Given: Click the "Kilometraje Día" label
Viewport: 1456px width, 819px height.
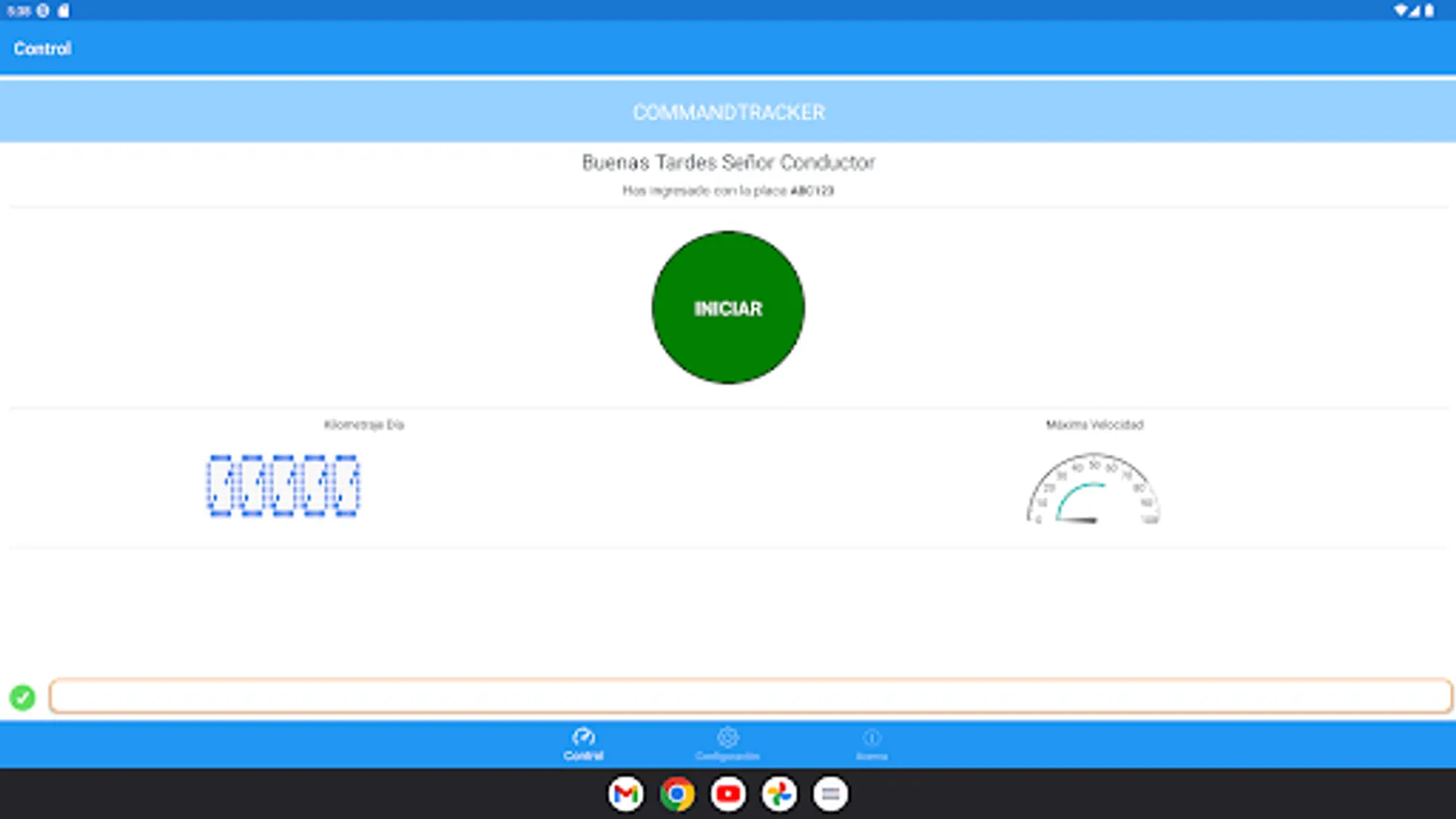Looking at the screenshot, I should tap(364, 425).
